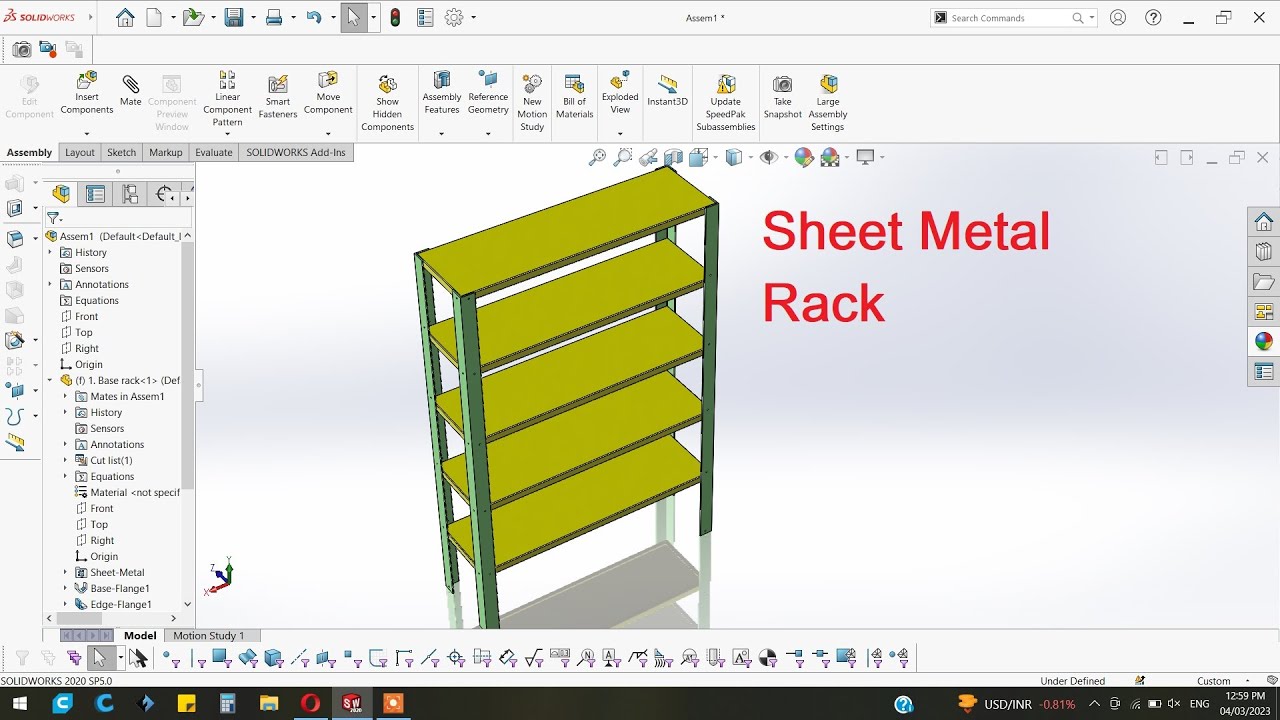Click Show Hidden Components
The width and height of the screenshot is (1280, 720).
pyautogui.click(x=387, y=102)
